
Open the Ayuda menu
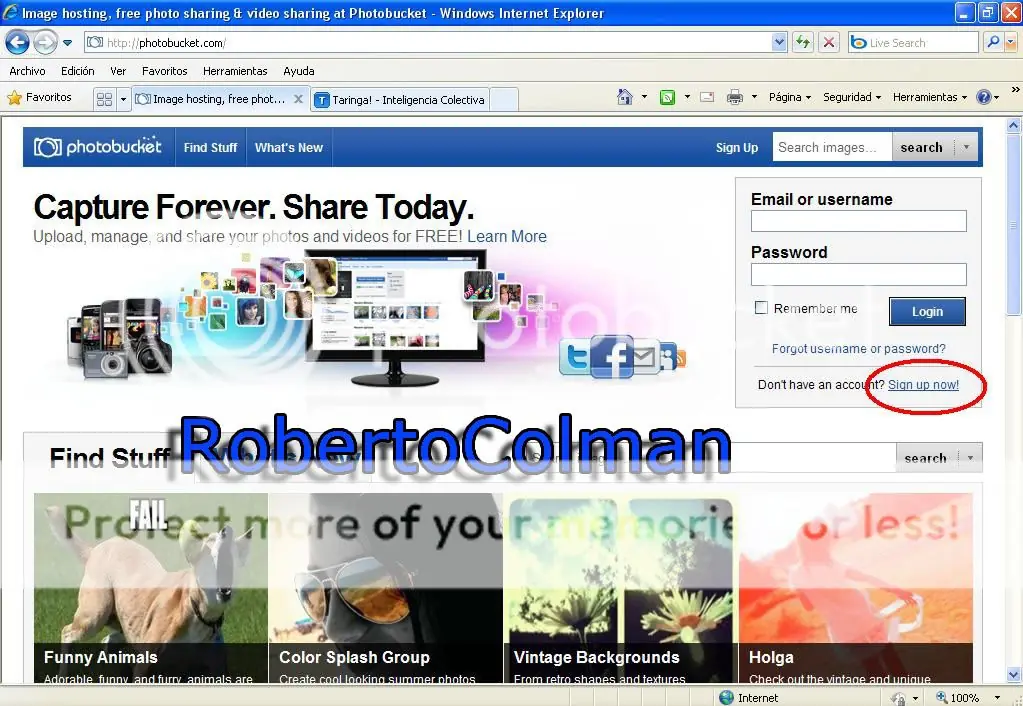pyautogui.click(x=299, y=71)
